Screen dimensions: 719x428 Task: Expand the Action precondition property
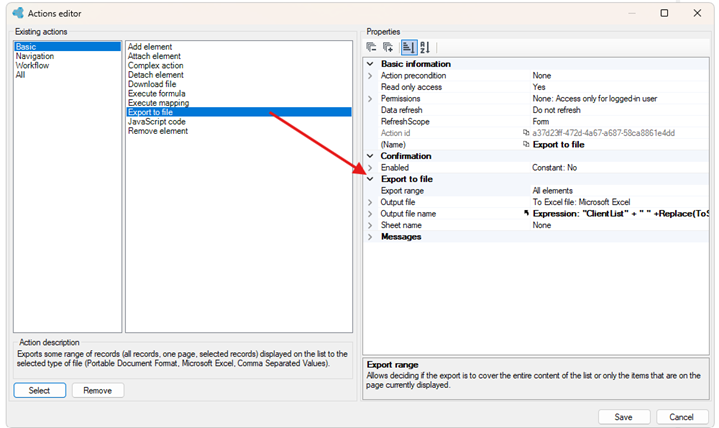coord(370,75)
